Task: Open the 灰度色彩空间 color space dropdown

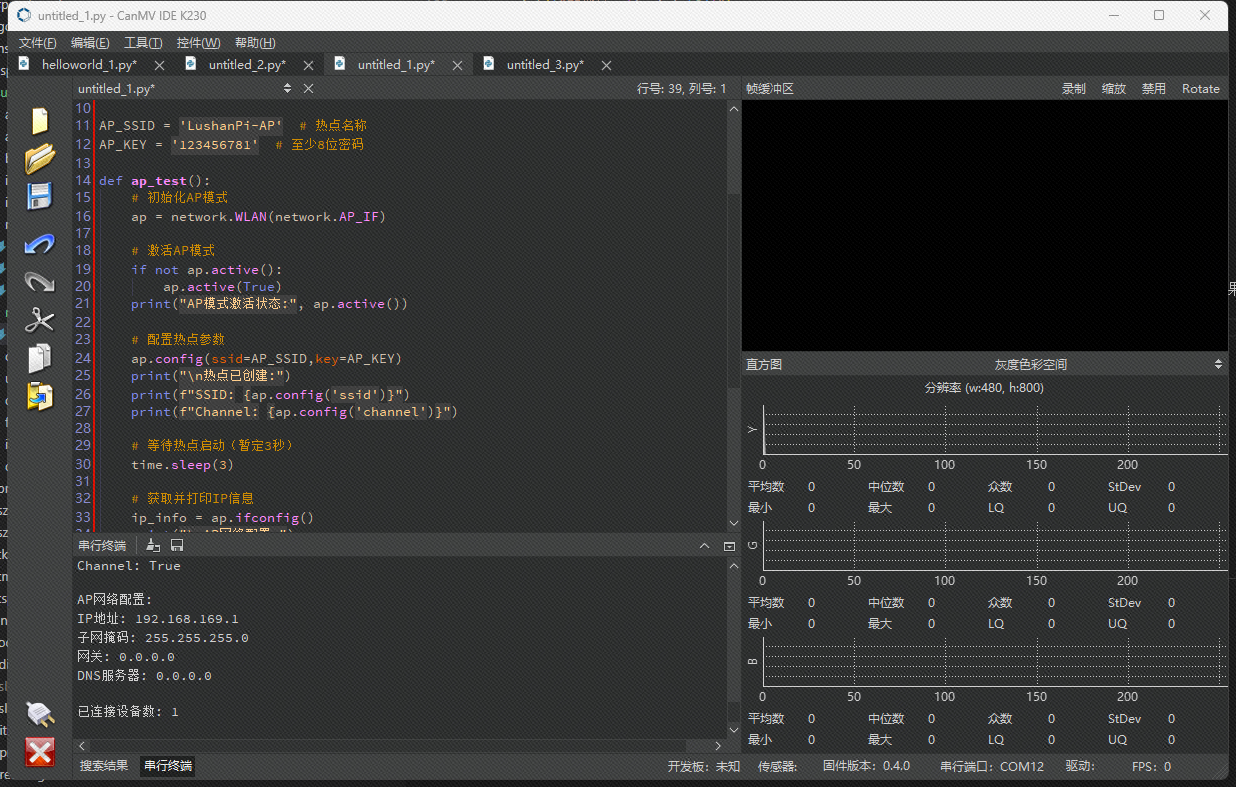Action: (x=1030, y=365)
